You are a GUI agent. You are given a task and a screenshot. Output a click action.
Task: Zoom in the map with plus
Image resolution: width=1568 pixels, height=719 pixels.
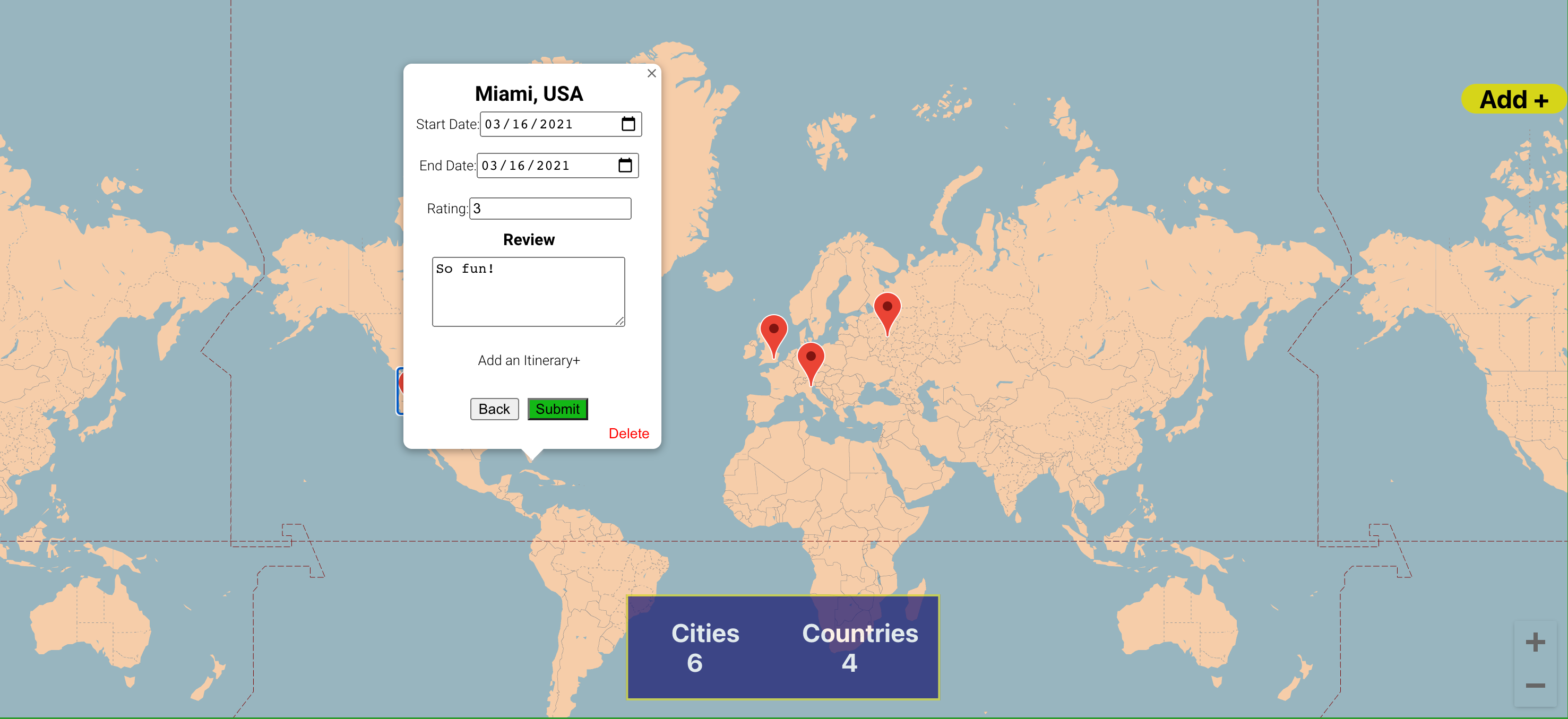click(1535, 642)
